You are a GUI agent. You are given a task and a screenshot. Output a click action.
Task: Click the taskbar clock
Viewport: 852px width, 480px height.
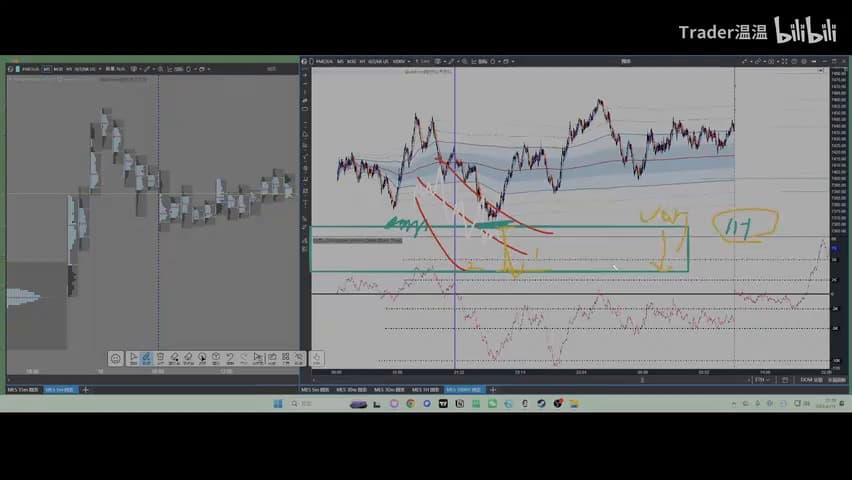825,404
